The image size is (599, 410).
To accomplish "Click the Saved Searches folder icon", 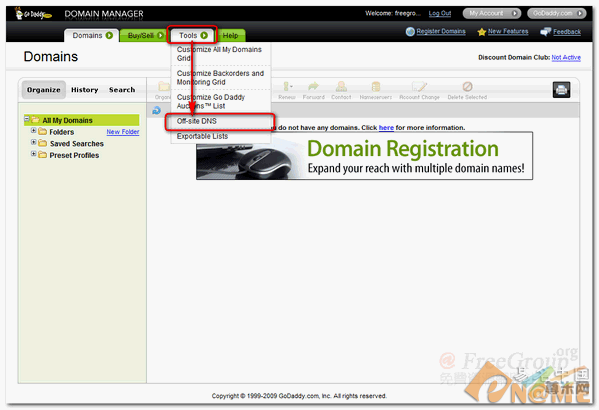I will pos(43,143).
